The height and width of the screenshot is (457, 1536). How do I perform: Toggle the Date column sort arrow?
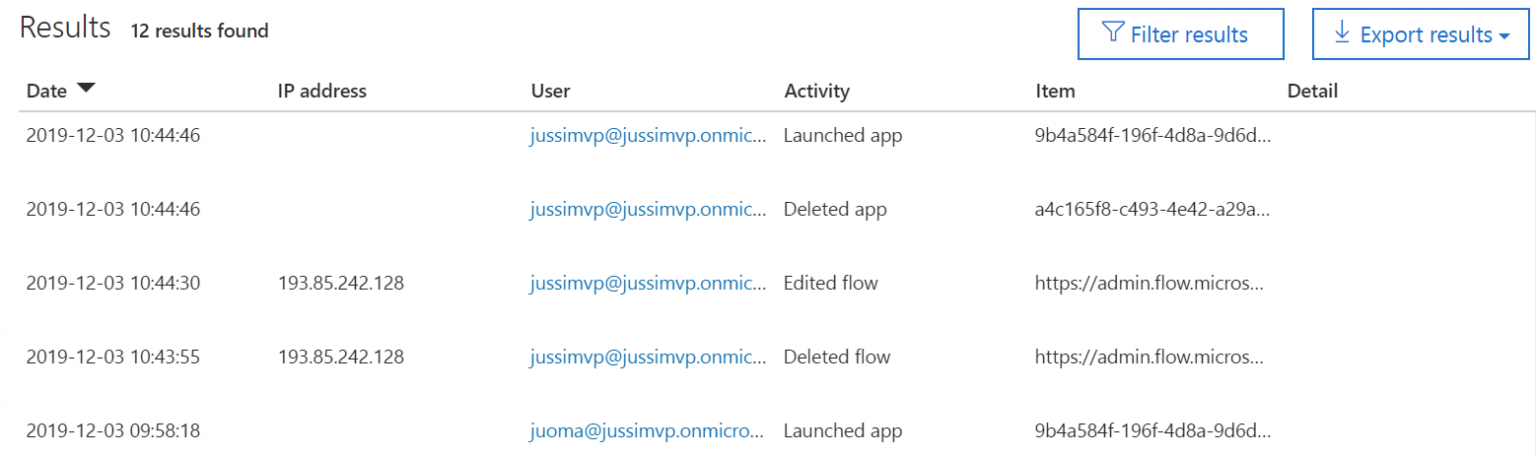coord(86,89)
